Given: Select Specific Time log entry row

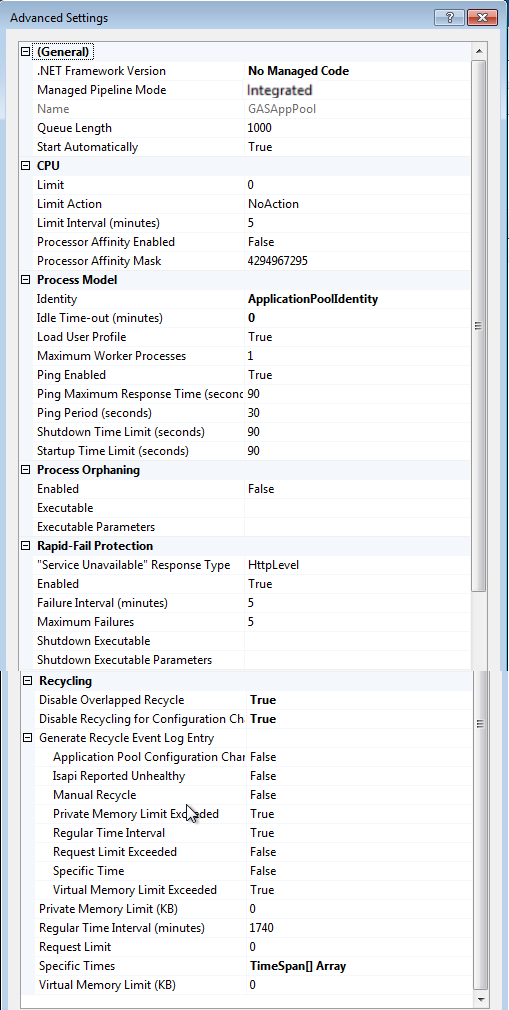Looking at the screenshot, I should tap(254, 871).
